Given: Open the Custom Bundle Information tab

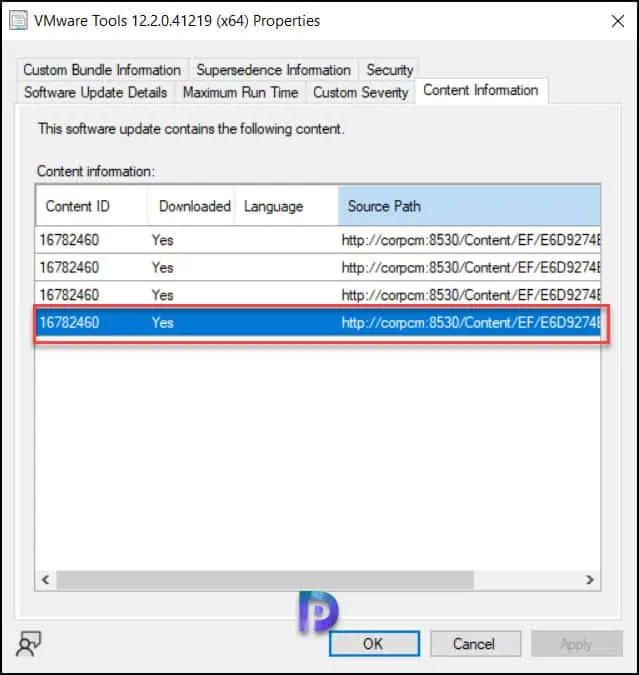Looking at the screenshot, I should pos(102,70).
